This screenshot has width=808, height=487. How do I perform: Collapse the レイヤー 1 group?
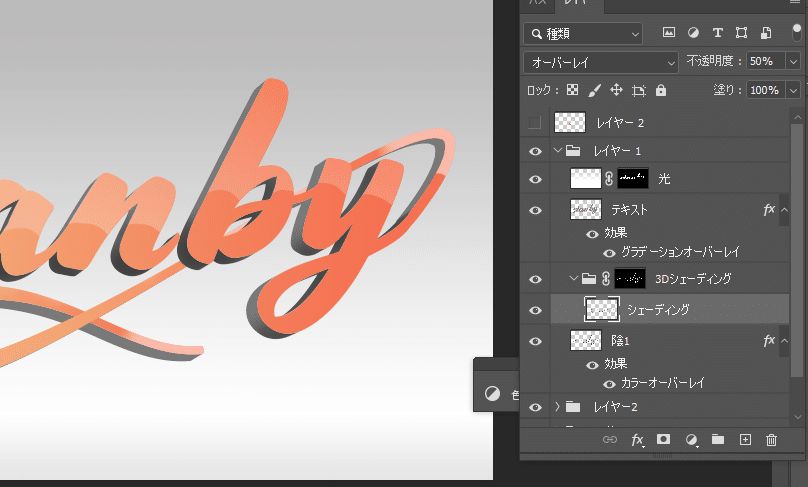[557, 150]
